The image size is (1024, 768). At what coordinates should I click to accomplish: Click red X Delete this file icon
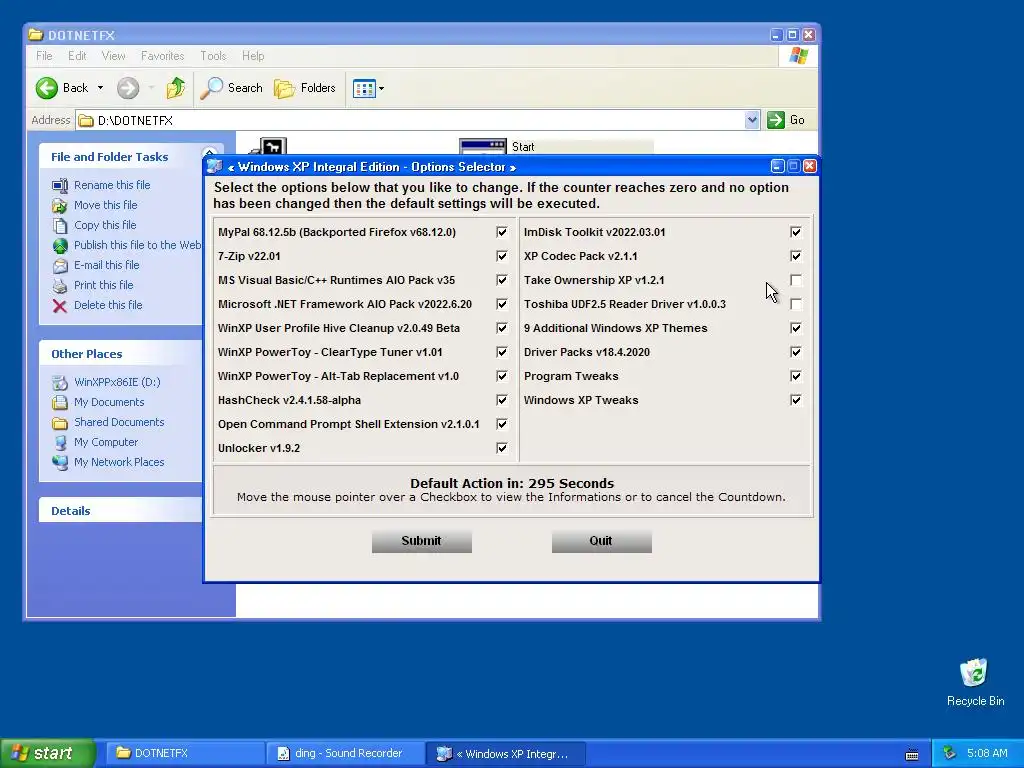coord(59,306)
